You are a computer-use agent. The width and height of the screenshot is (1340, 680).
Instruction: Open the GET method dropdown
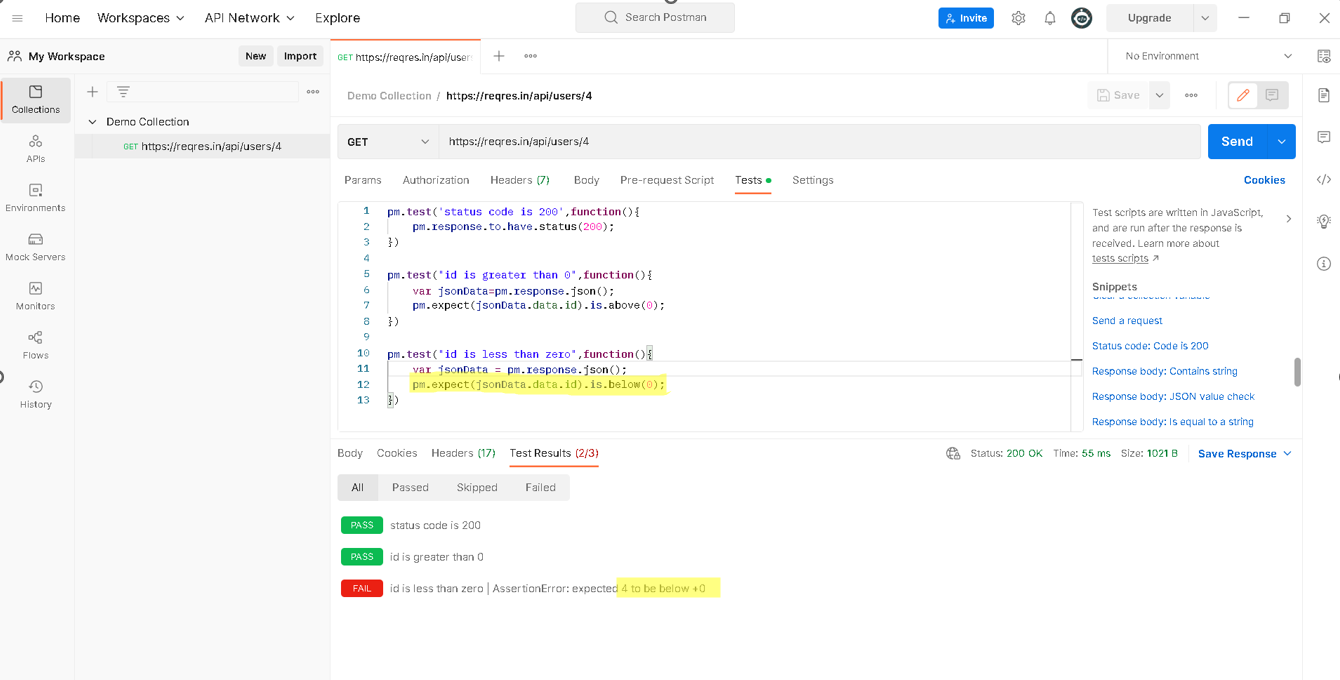point(388,142)
